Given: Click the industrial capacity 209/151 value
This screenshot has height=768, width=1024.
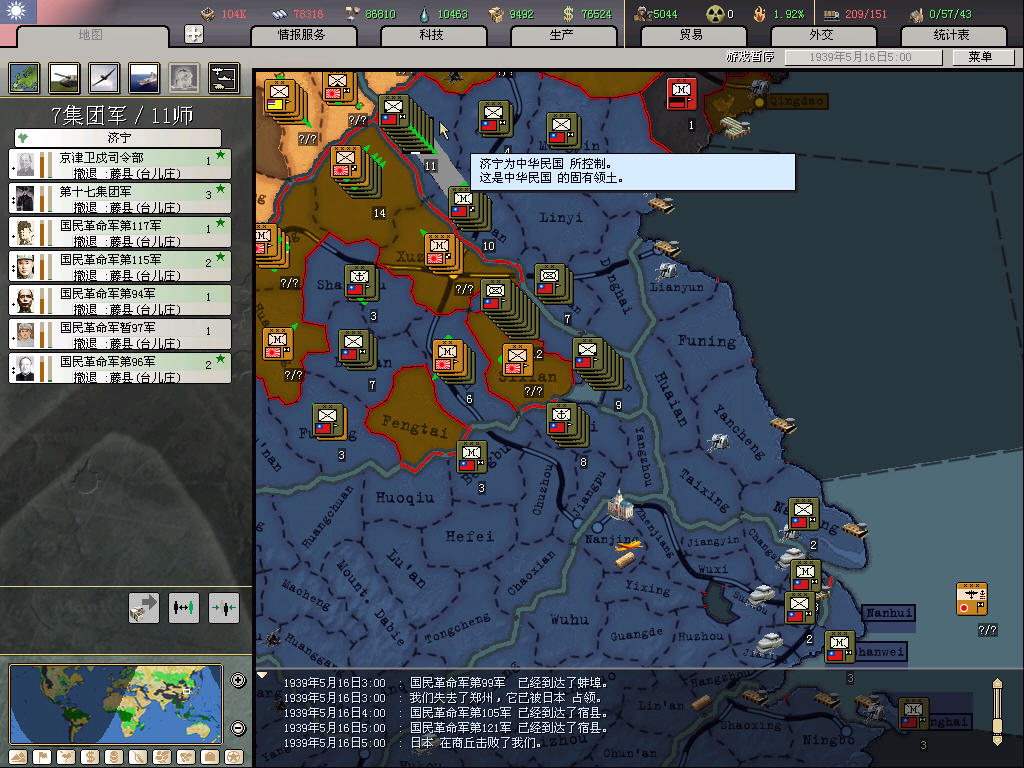Looking at the screenshot, I should pos(865,14).
